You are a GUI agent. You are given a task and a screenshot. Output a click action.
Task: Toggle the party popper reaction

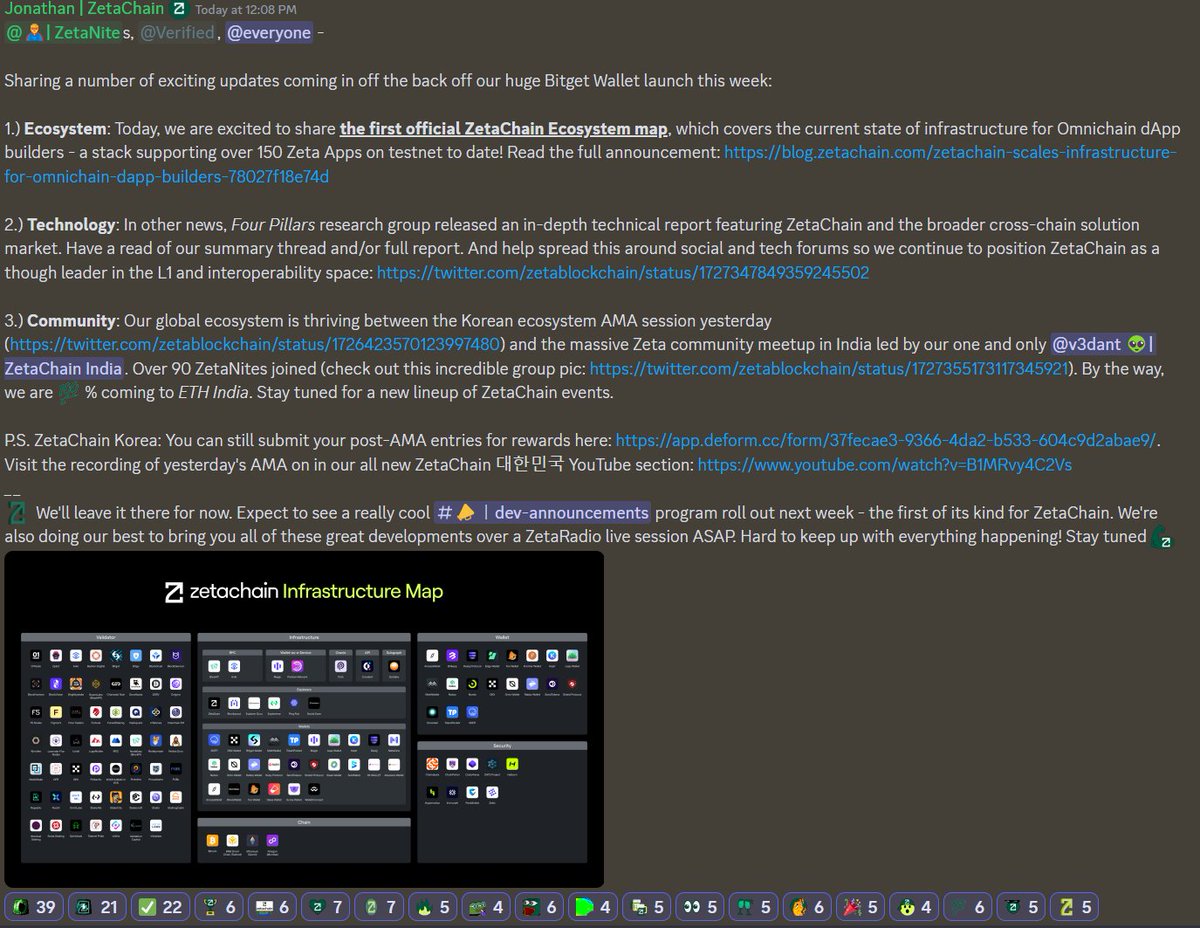pyautogui.click(x=861, y=907)
